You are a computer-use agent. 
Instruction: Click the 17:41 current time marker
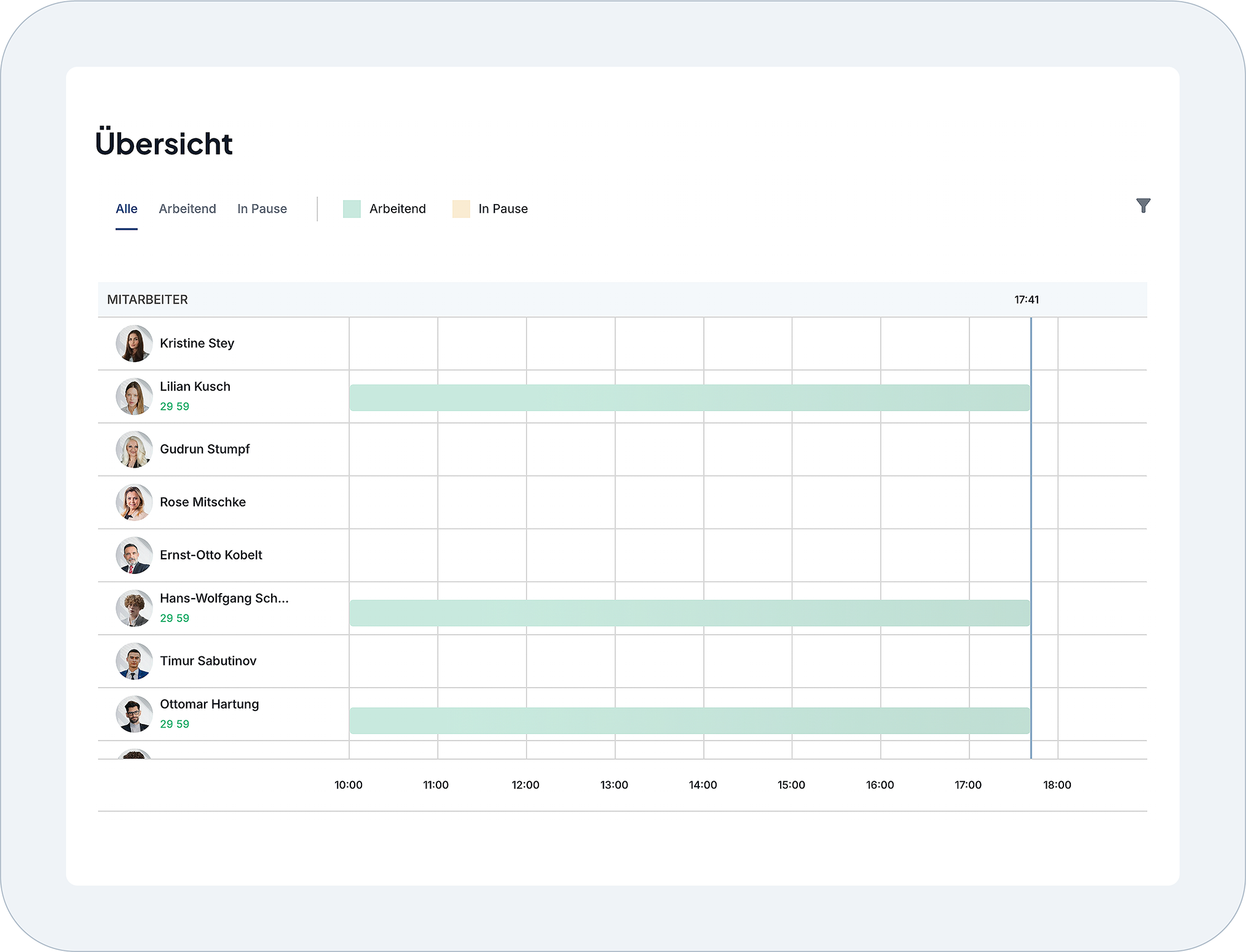tap(1027, 300)
